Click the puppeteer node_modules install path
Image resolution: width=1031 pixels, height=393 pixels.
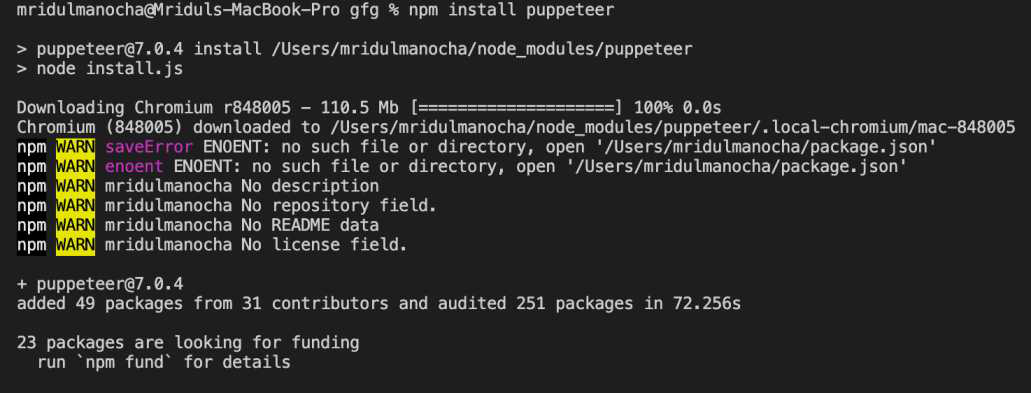pos(516,49)
